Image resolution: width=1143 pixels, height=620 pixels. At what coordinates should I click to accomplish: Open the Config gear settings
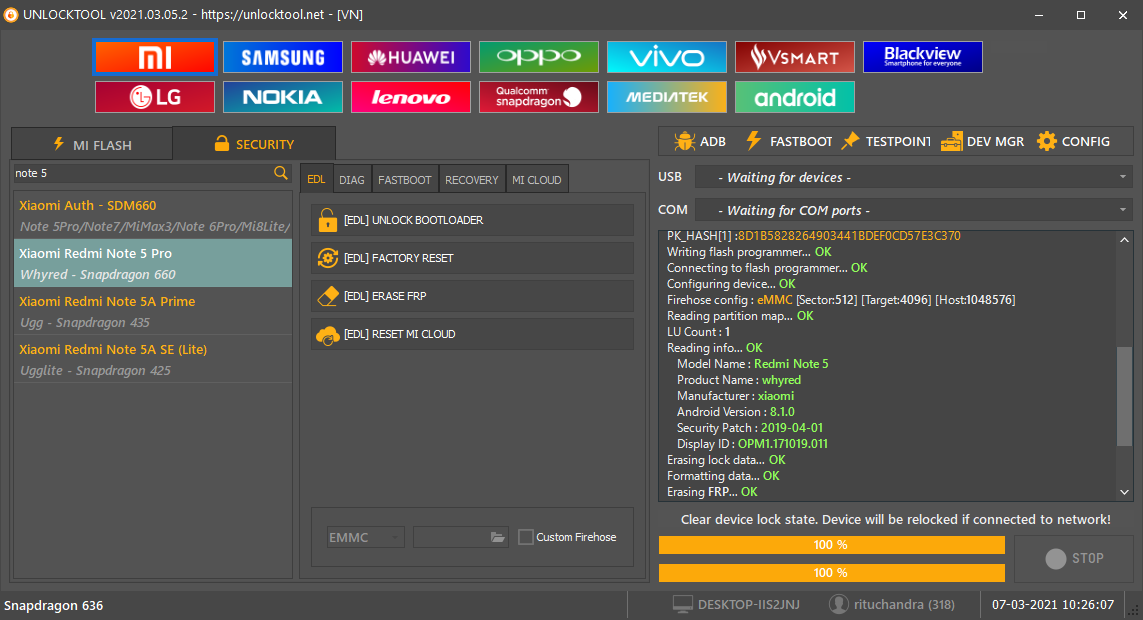pyautogui.click(x=1073, y=141)
